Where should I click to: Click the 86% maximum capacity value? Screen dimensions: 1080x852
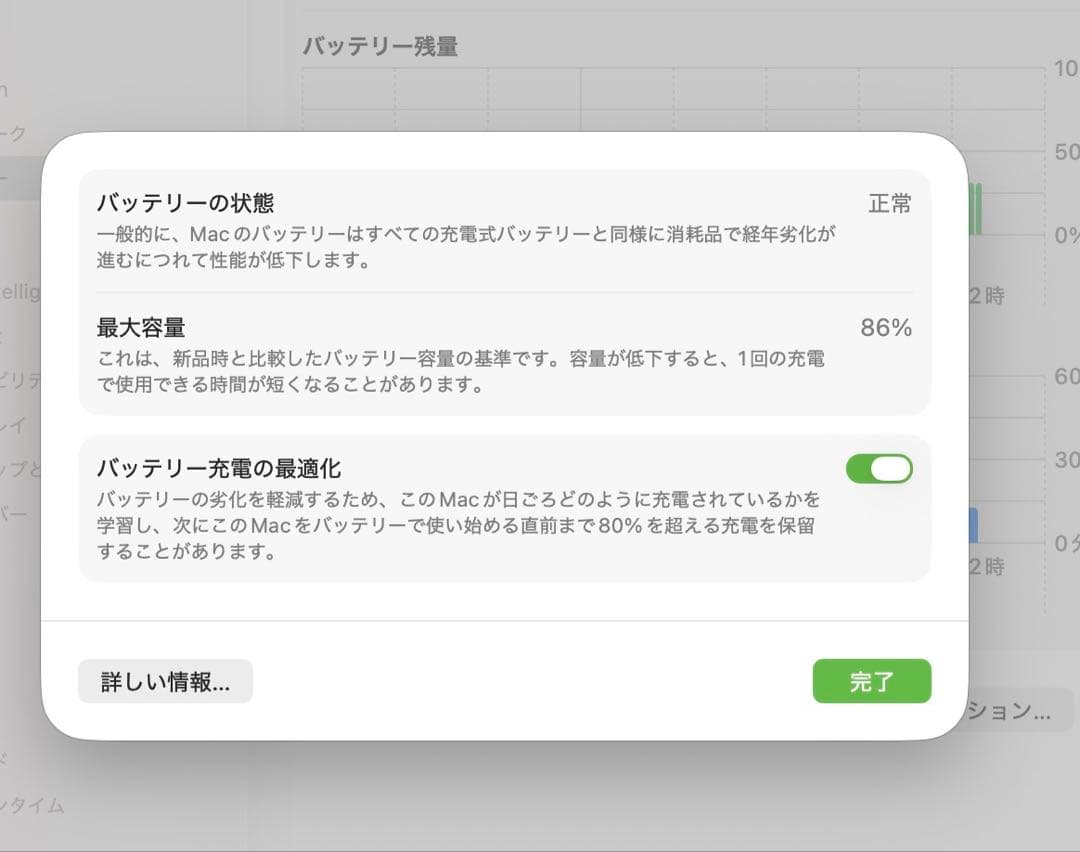[x=884, y=327]
